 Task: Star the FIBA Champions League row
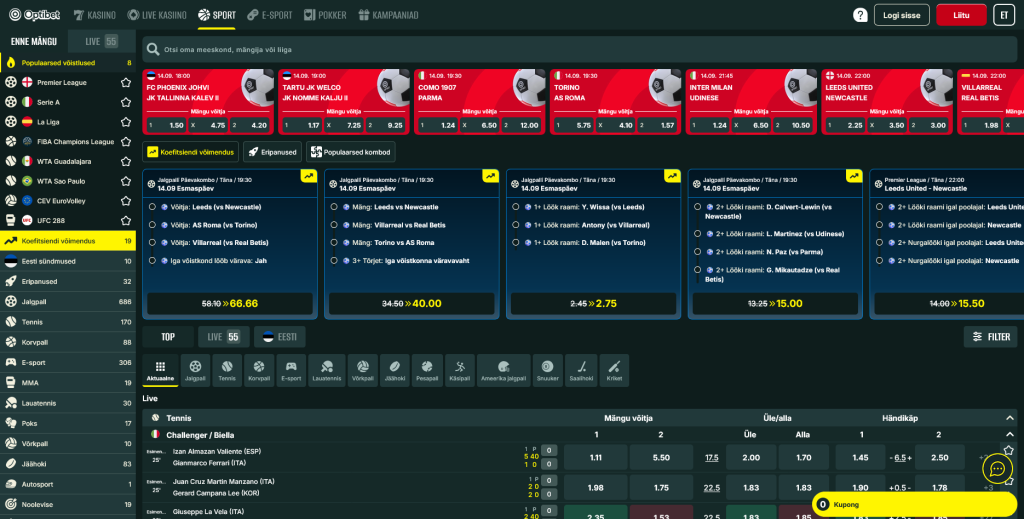coord(125,141)
